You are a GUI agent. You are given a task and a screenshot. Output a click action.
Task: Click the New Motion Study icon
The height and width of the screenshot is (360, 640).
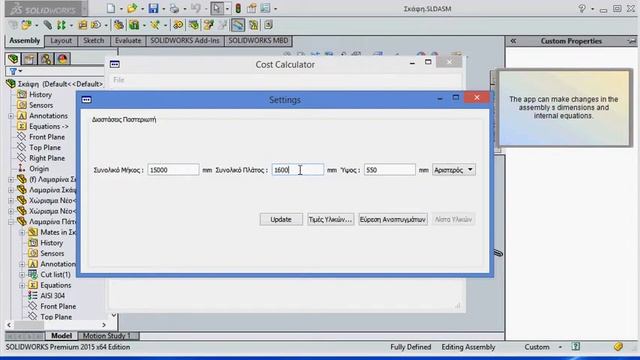(178, 25)
